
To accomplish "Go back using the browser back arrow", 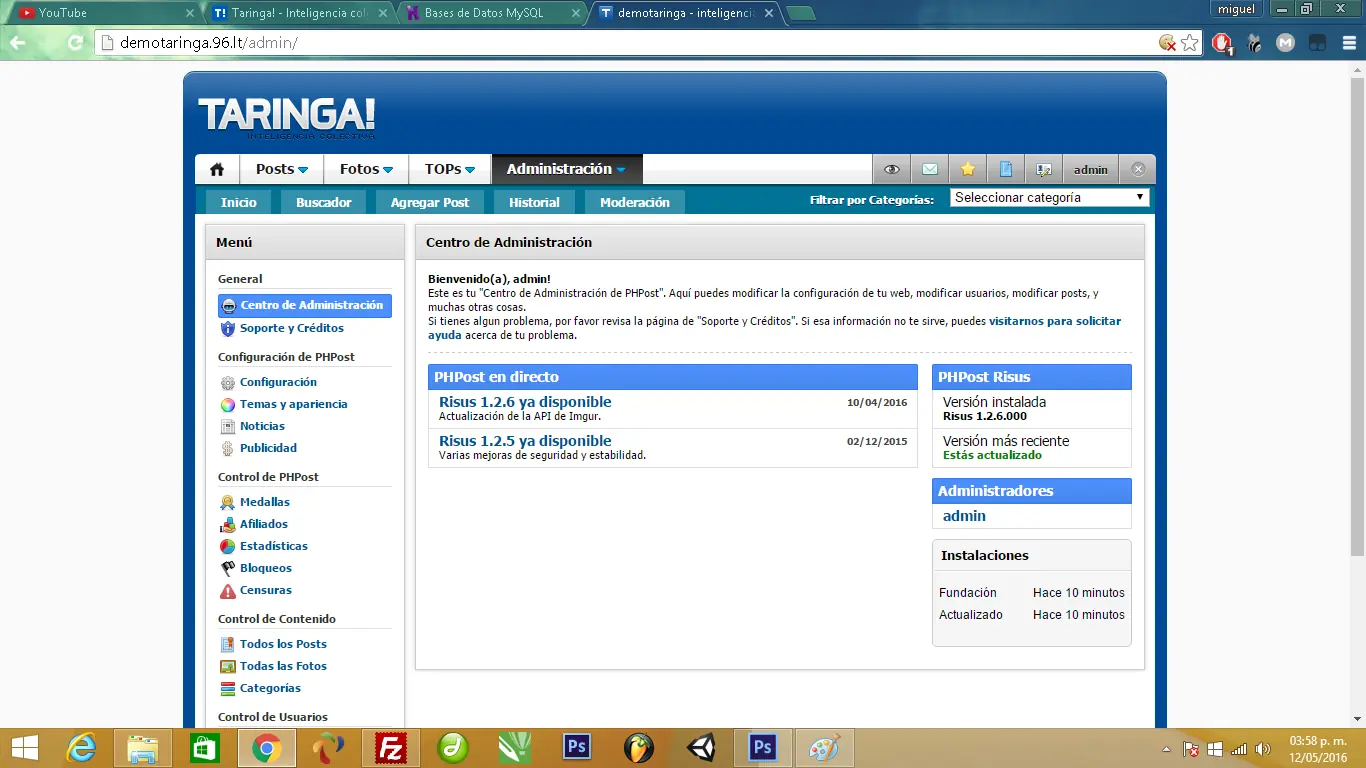I will click(x=18, y=43).
